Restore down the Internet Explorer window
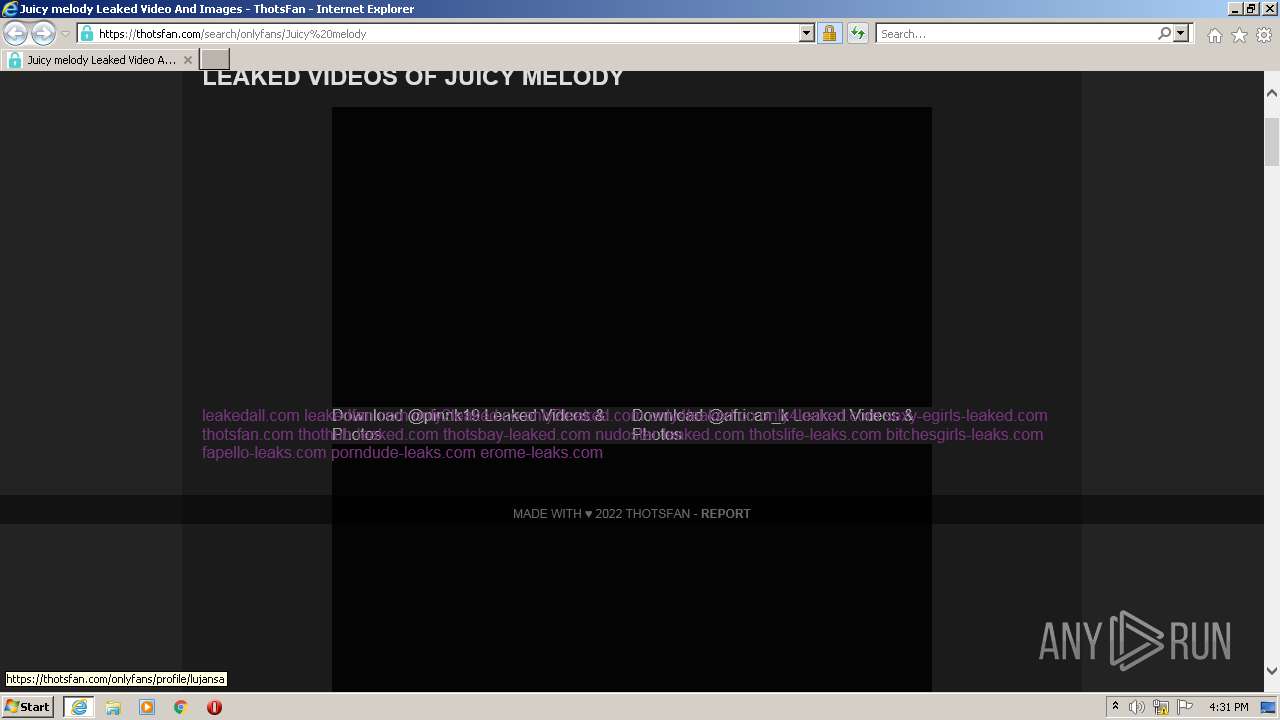 pos(1250,9)
